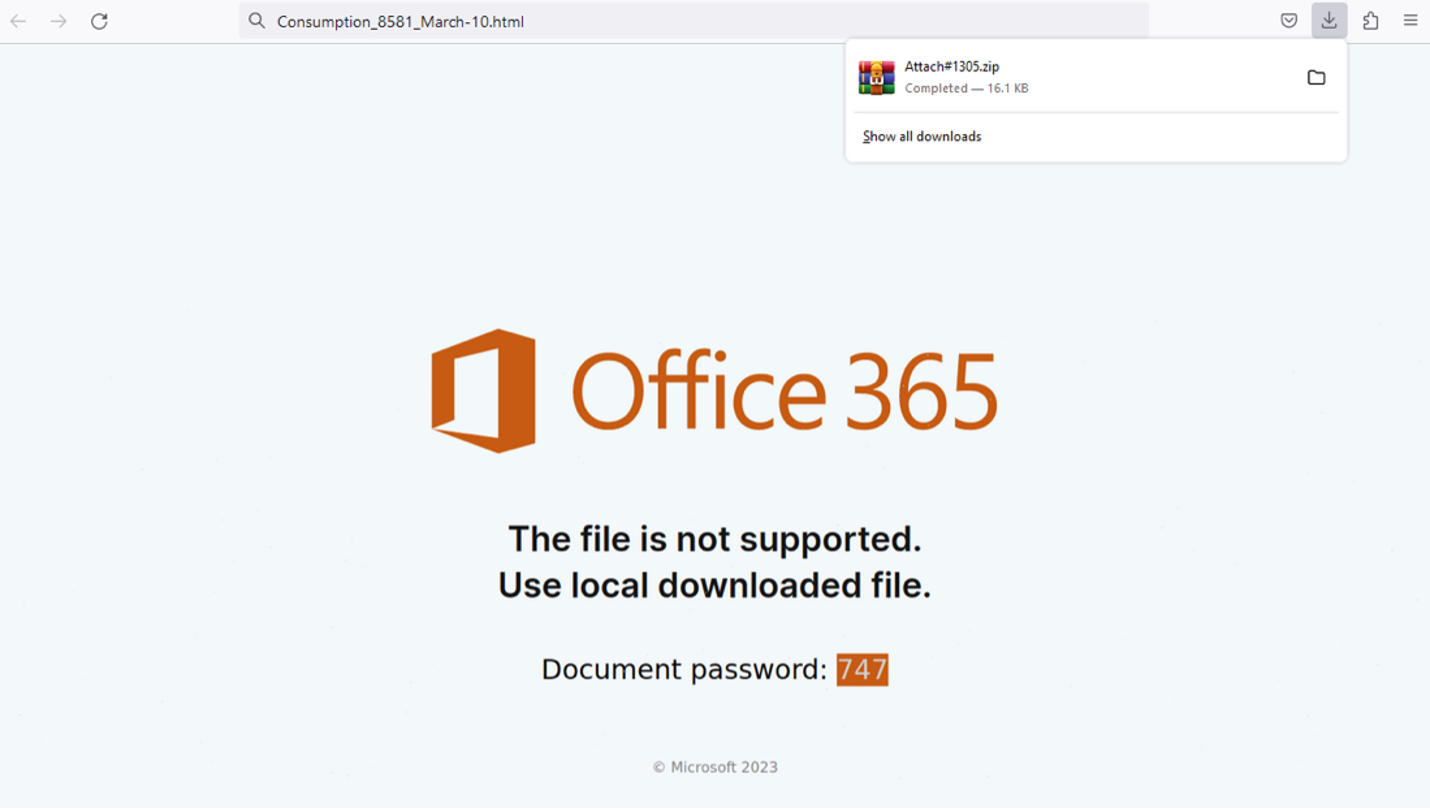Image resolution: width=1430 pixels, height=812 pixels.
Task: Click the Office 365 logo
Action: (x=714, y=391)
